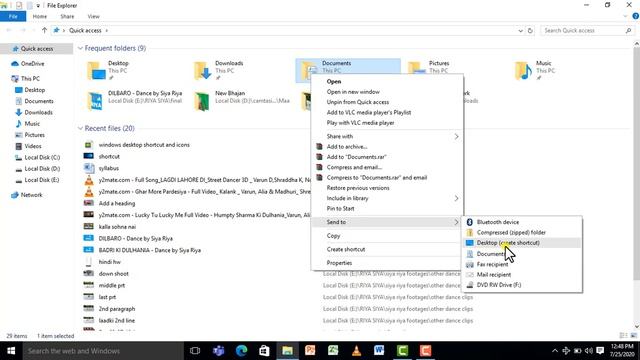This screenshot has height=360, width=640.
Task: Collapse the Recent files section
Action: pyautogui.click(x=80, y=129)
